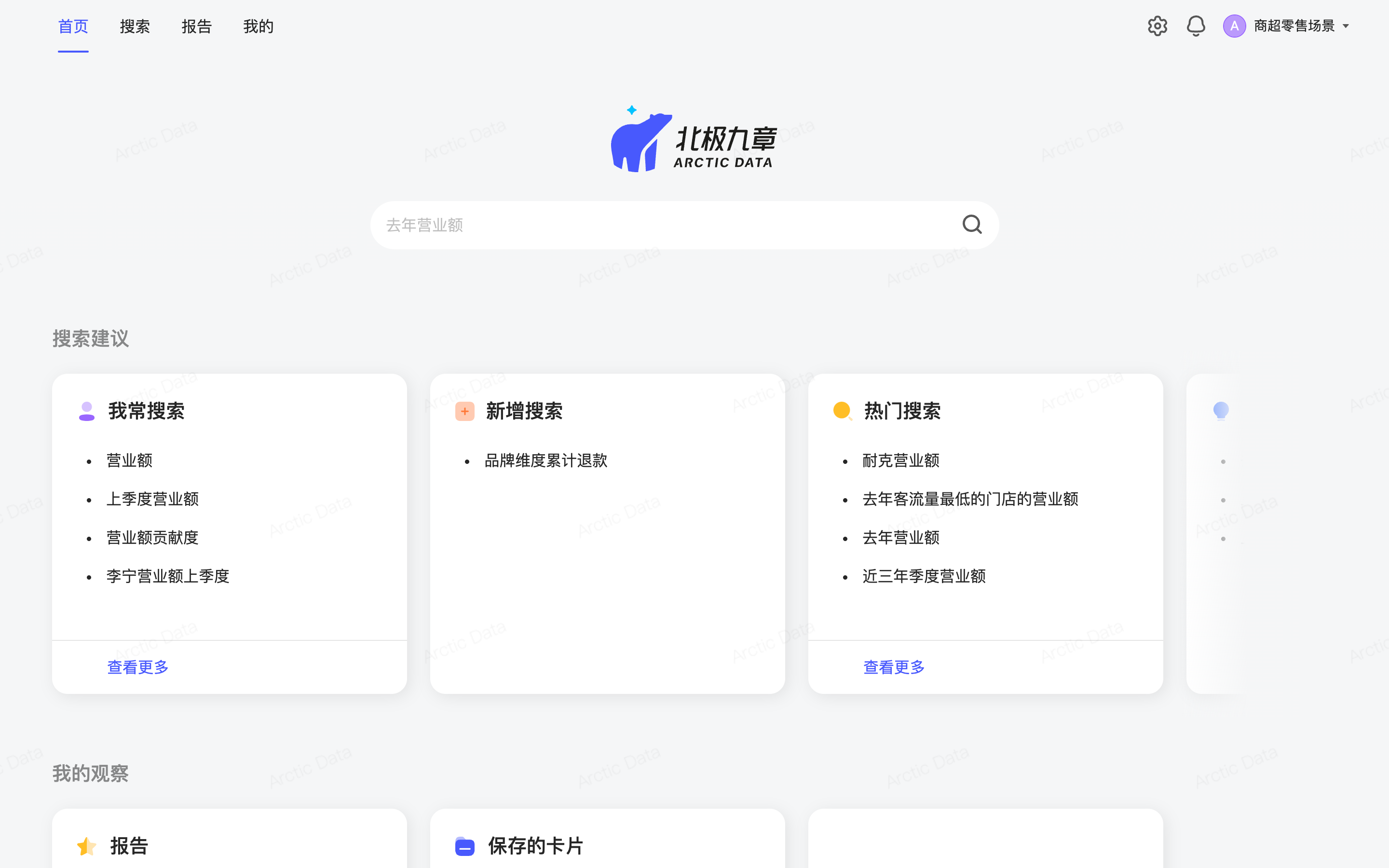Select suggestion 近三年季度营业额
The height and width of the screenshot is (868, 1389).
(x=924, y=576)
